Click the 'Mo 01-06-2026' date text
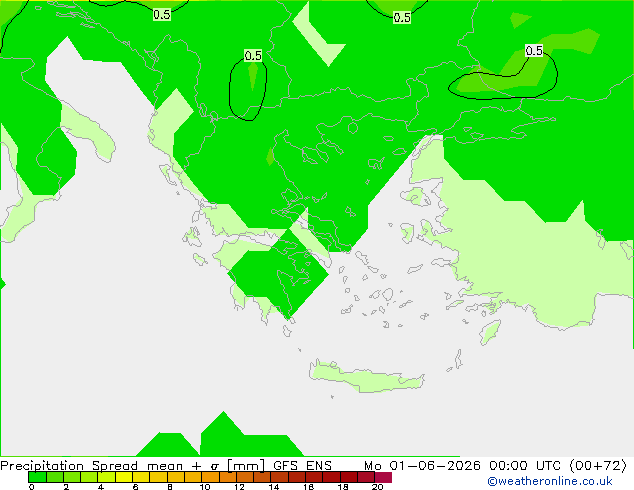This screenshot has height=490, width=634. 423,465
